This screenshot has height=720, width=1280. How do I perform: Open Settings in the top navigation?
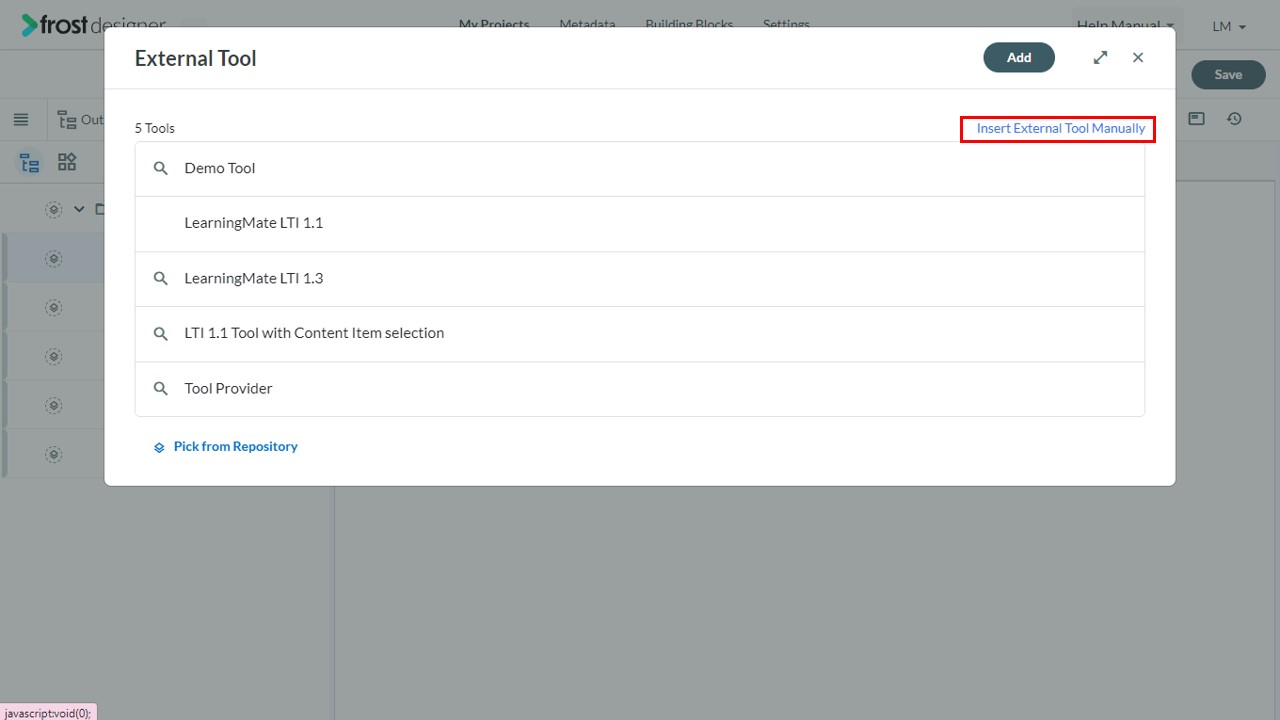pyautogui.click(x=786, y=24)
